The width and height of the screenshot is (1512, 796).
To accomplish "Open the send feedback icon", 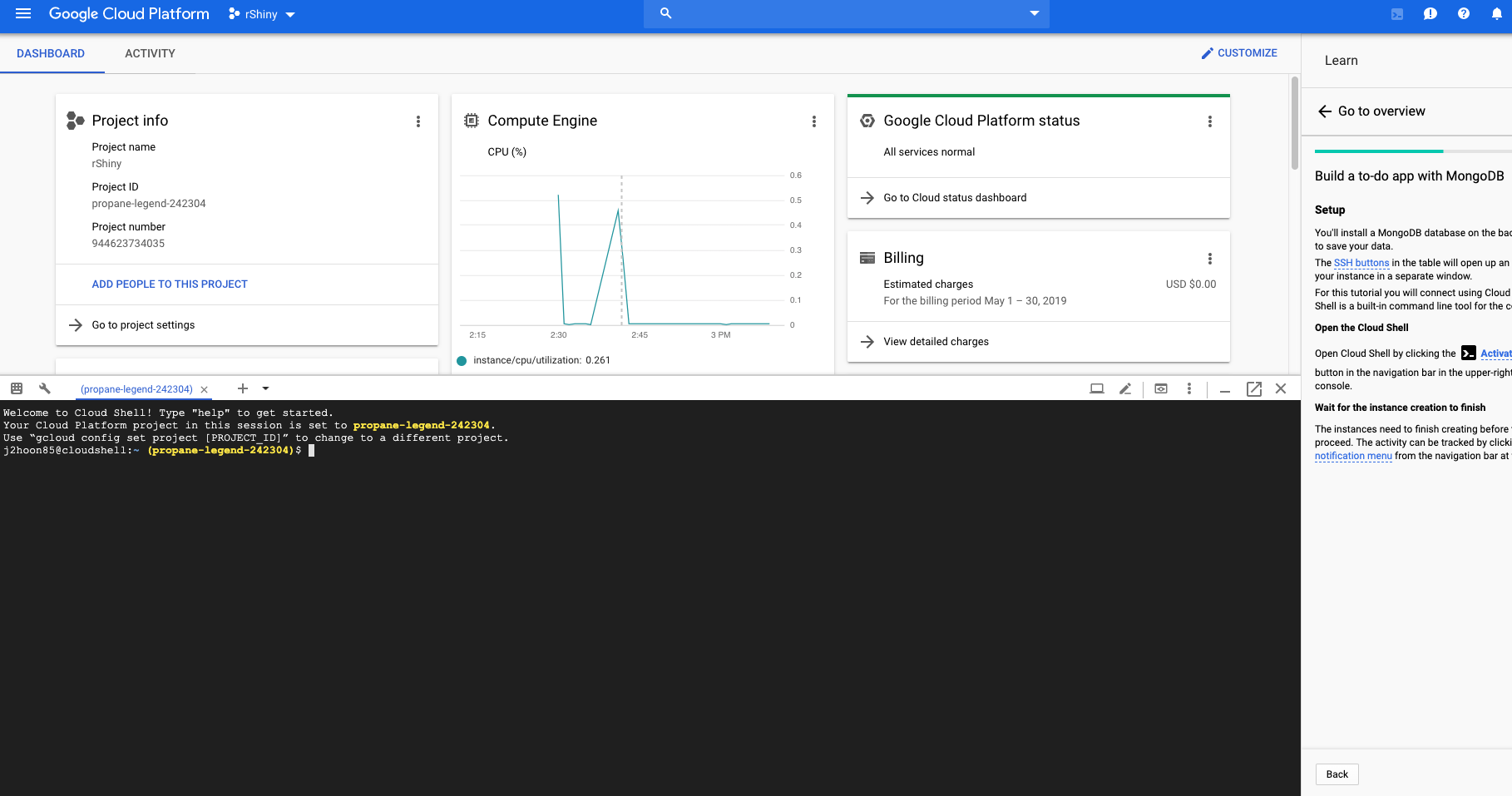I will (x=1430, y=14).
